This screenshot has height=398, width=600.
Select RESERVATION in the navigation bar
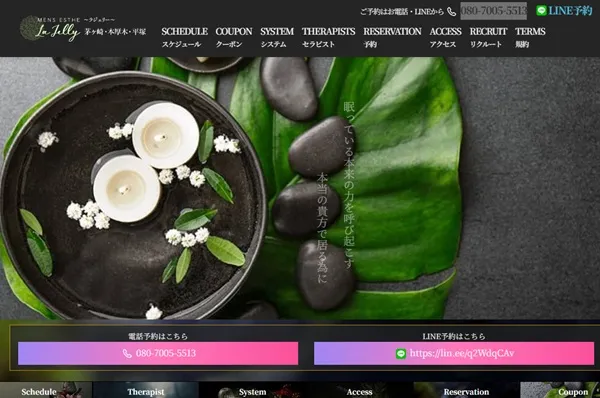pyautogui.click(x=392, y=37)
